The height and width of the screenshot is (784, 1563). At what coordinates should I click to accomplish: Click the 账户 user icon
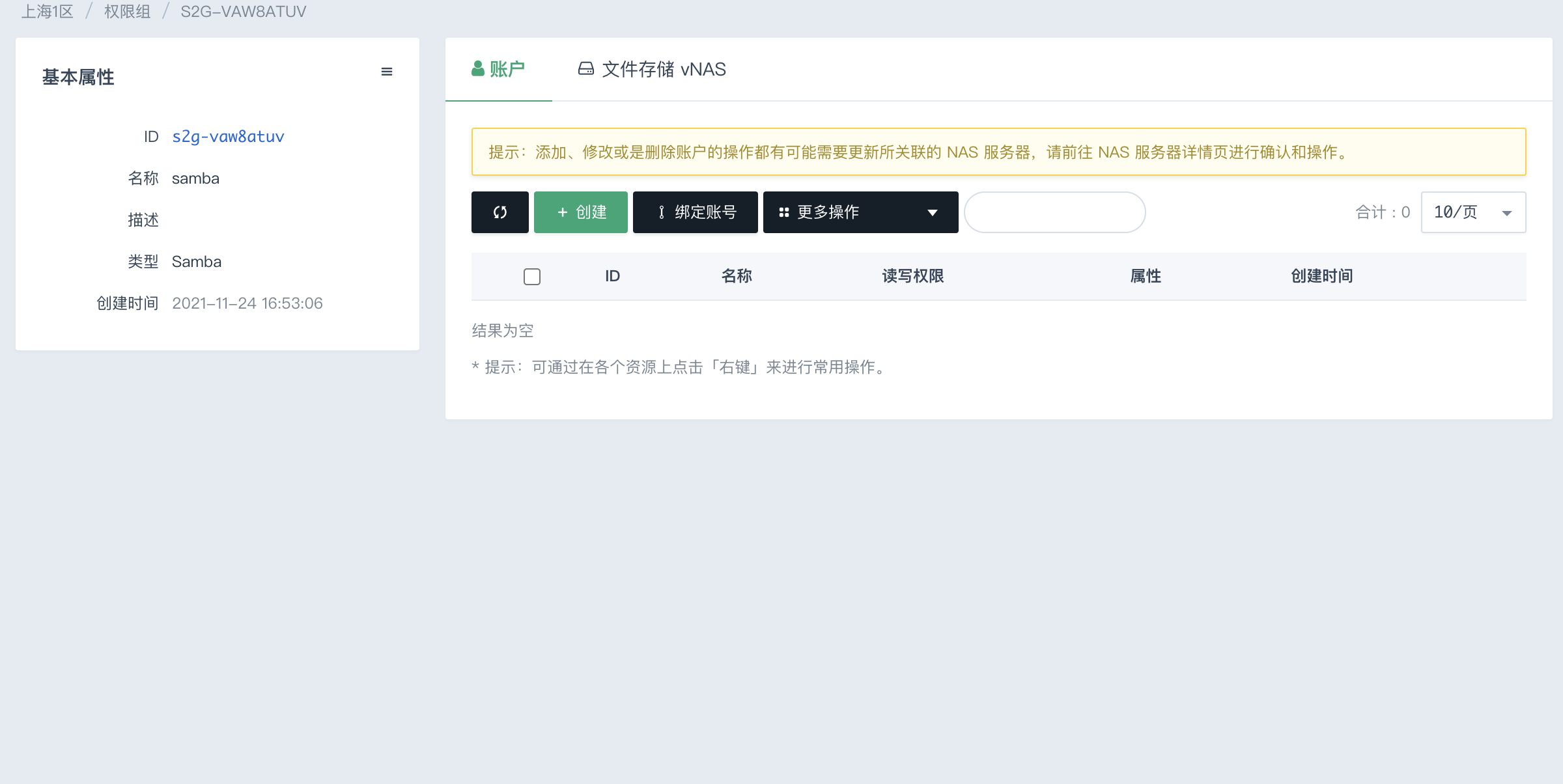click(478, 69)
